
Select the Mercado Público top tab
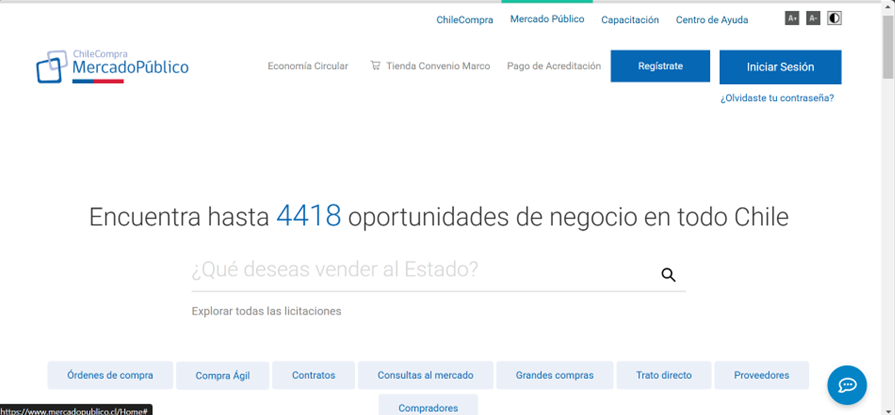(547, 19)
